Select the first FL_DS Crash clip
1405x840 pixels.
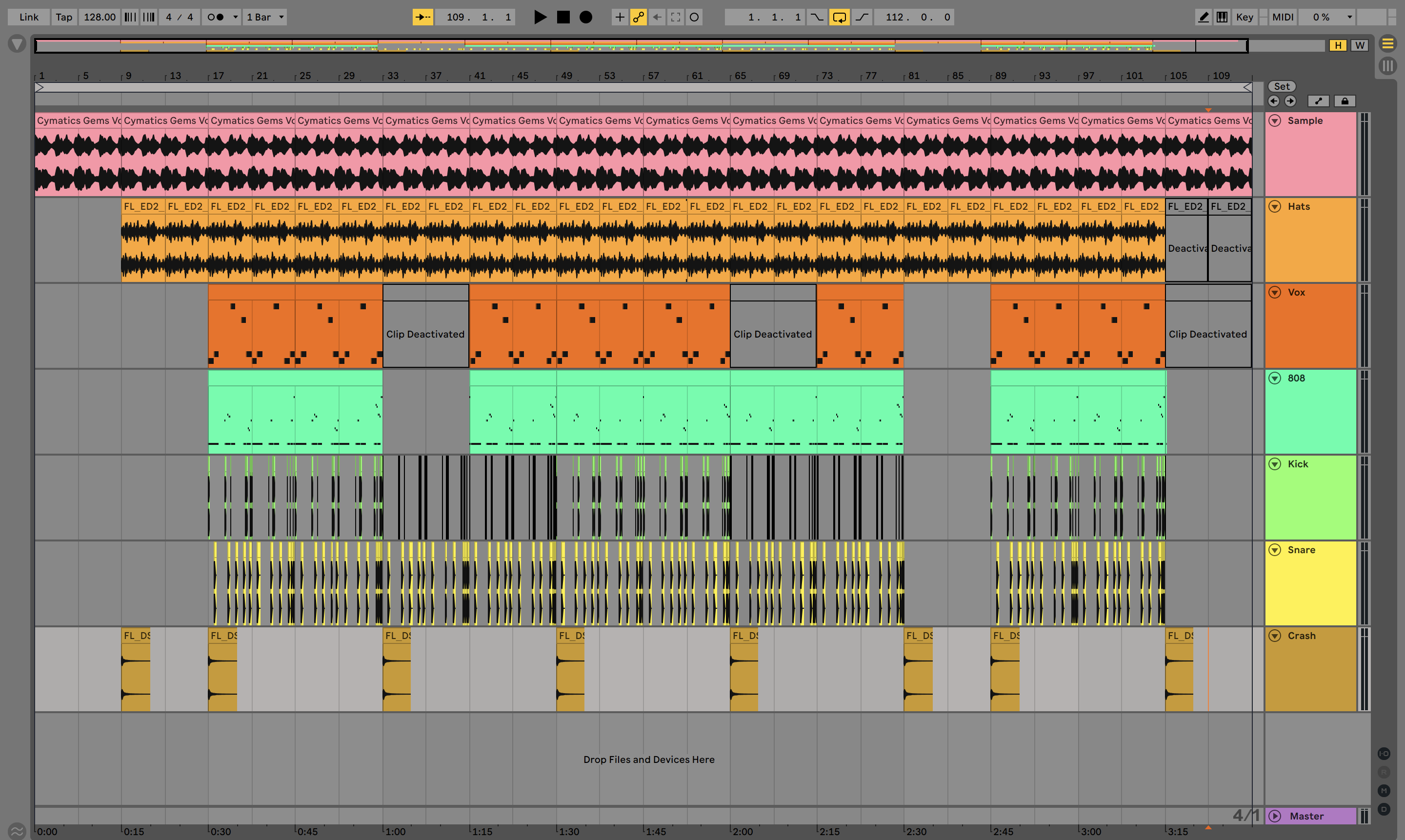pos(136,669)
